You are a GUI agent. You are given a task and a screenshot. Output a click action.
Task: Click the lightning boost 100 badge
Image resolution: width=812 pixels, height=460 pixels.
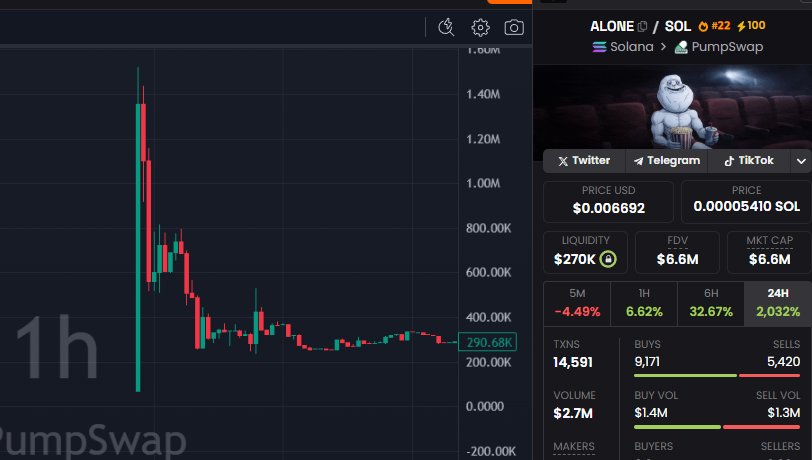coord(750,26)
